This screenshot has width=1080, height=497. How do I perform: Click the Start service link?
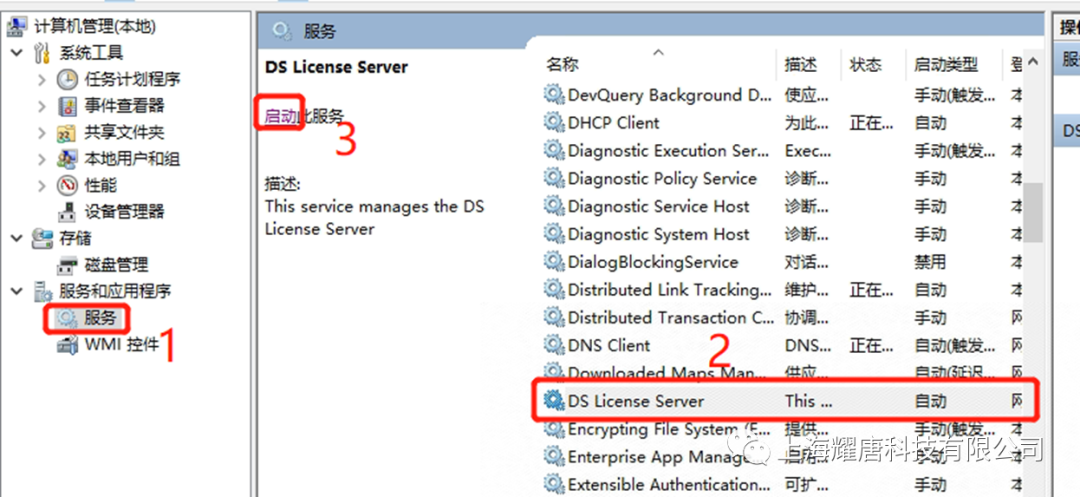(x=280, y=116)
